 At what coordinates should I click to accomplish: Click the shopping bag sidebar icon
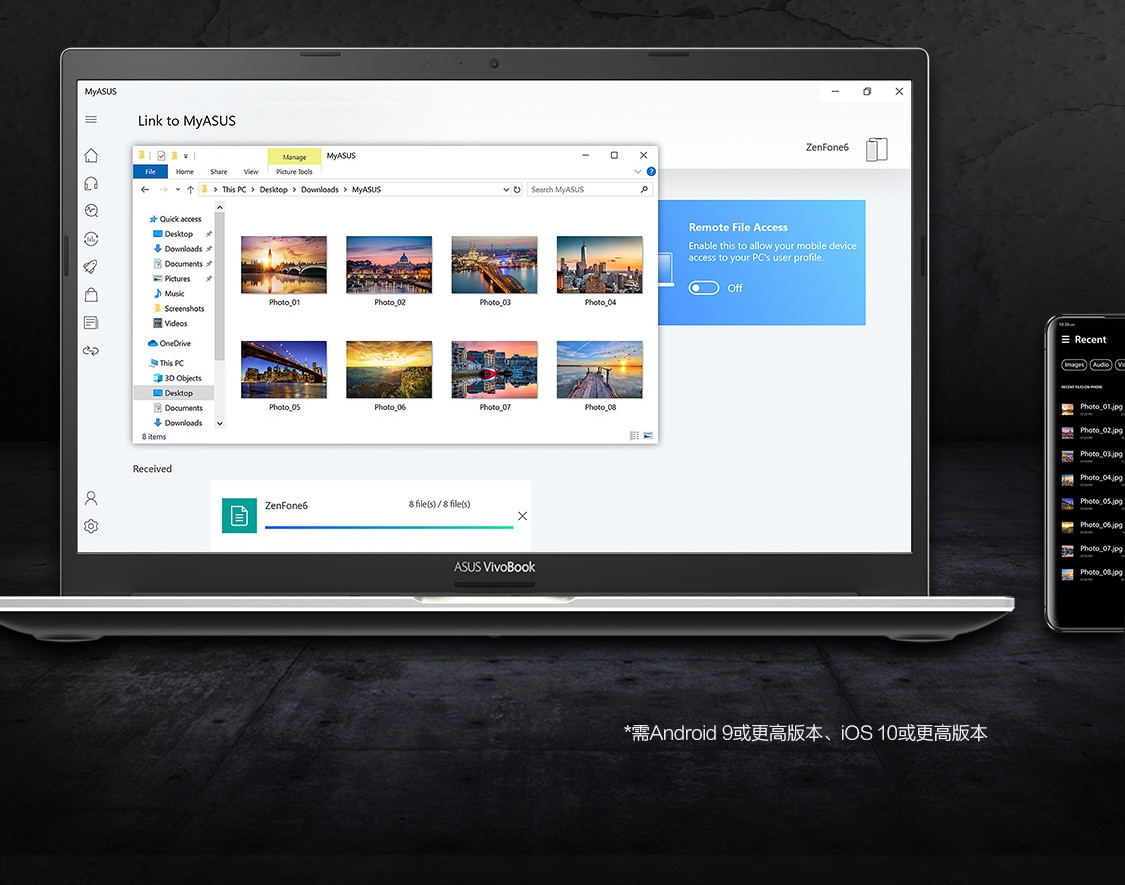(91, 295)
